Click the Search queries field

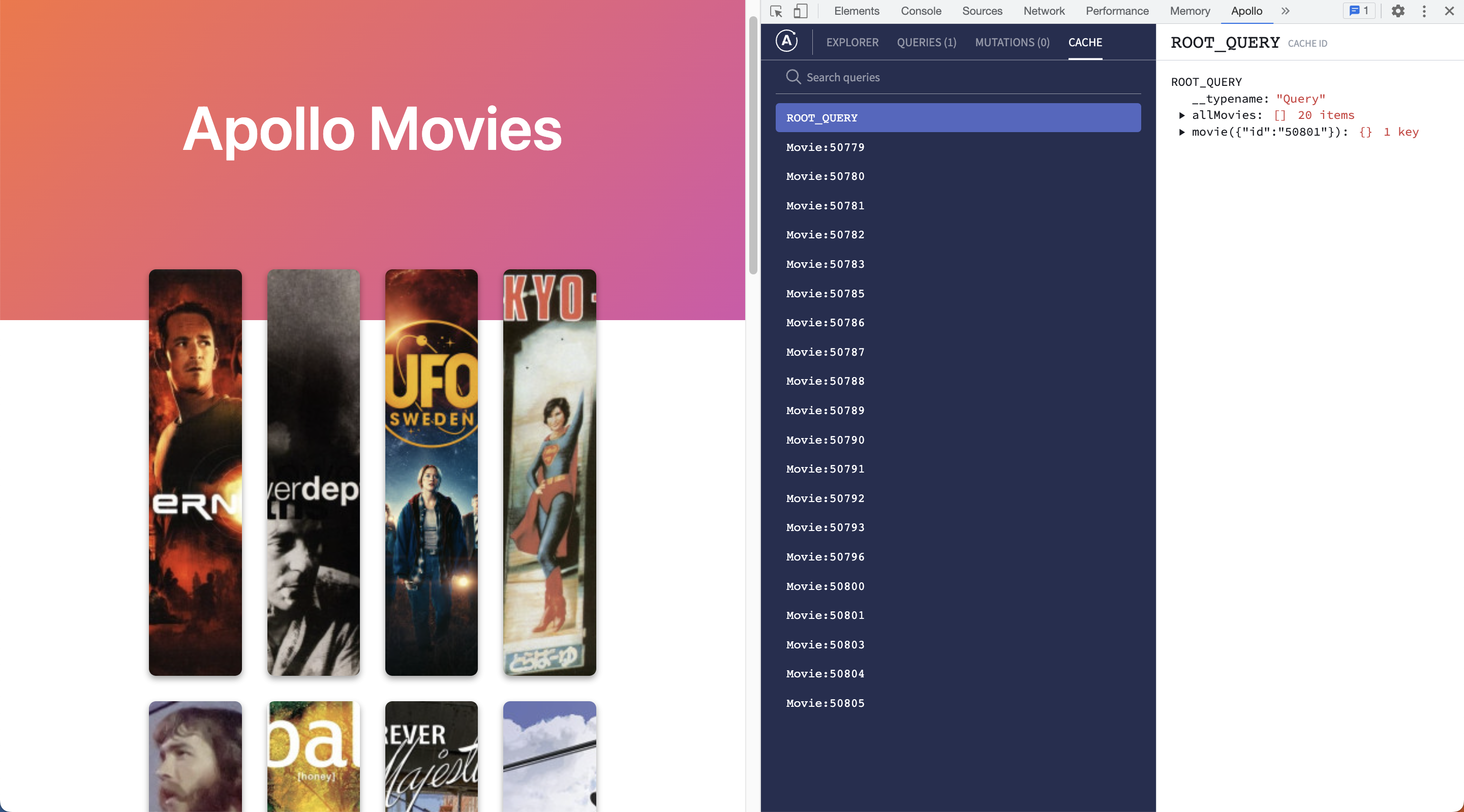tap(966, 77)
